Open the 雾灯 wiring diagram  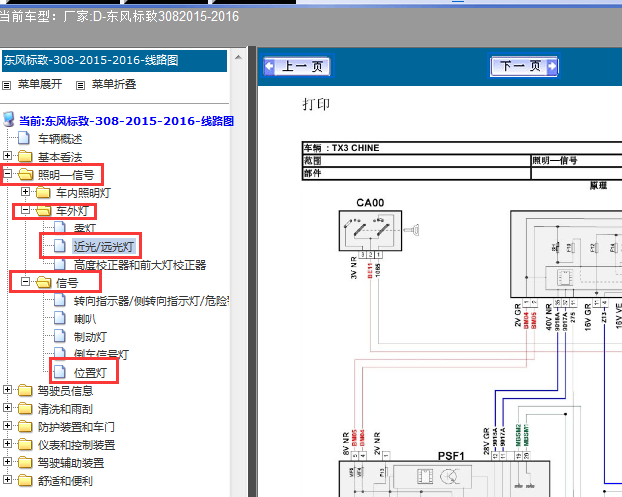click(85, 229)
